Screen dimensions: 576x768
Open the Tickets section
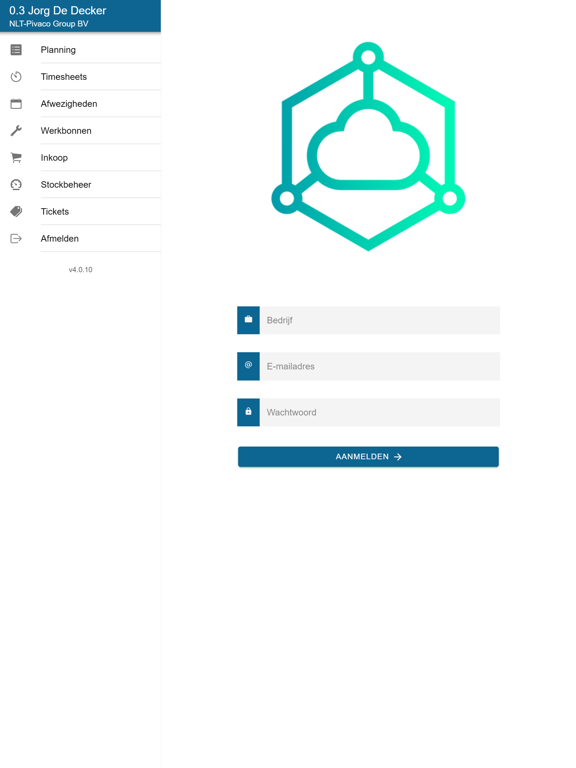click(80, 211)
